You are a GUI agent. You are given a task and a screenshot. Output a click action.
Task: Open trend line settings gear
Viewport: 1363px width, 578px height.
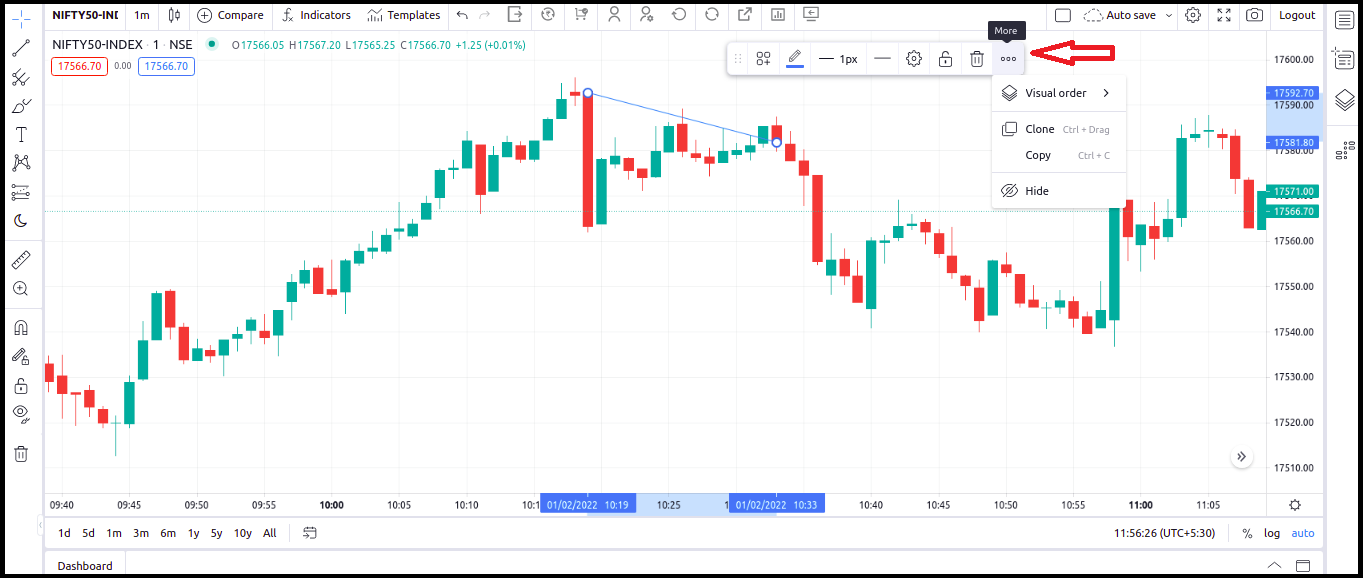[914, 59]
